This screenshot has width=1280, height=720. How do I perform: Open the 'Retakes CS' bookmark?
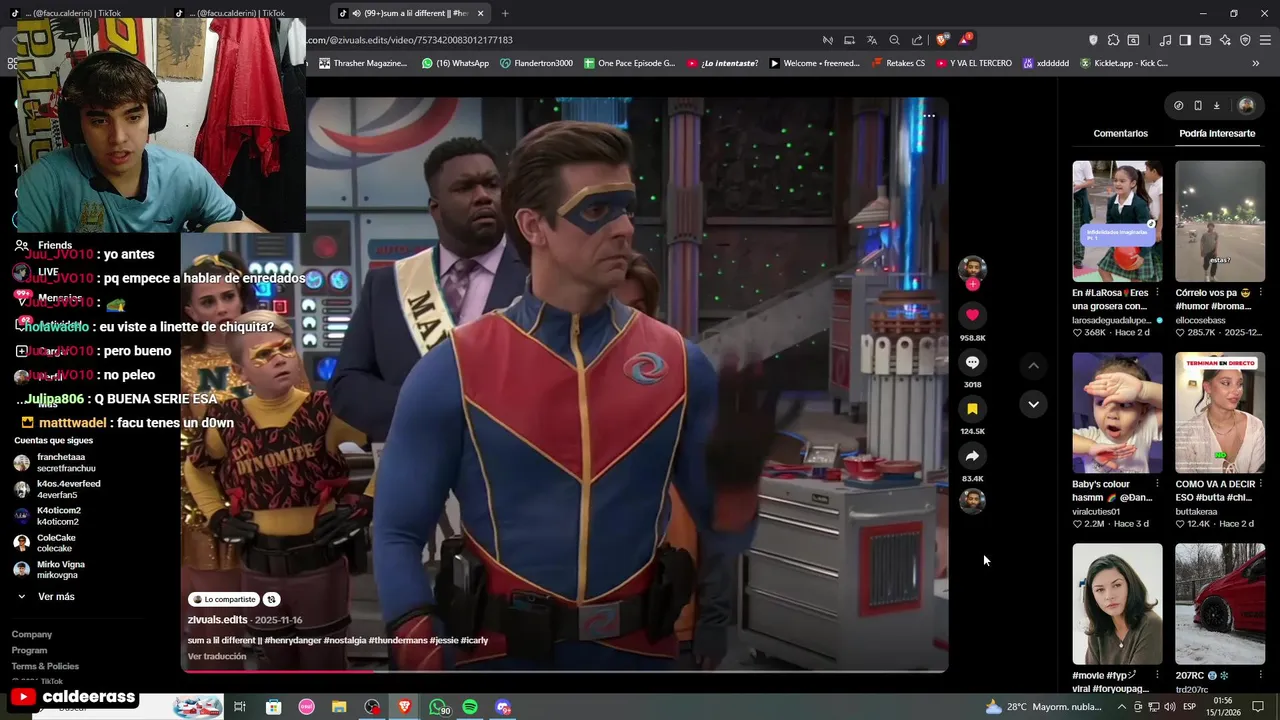click(x=898, y=63)
